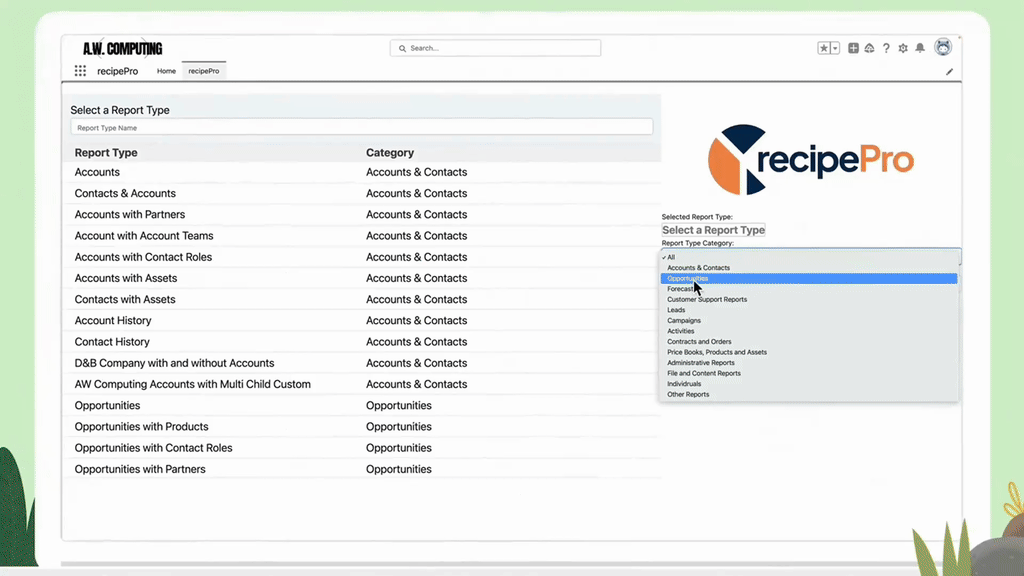Screen dimensions: 1024x576
Task: Choose All in category dropdown
Action: pos(809,257)
